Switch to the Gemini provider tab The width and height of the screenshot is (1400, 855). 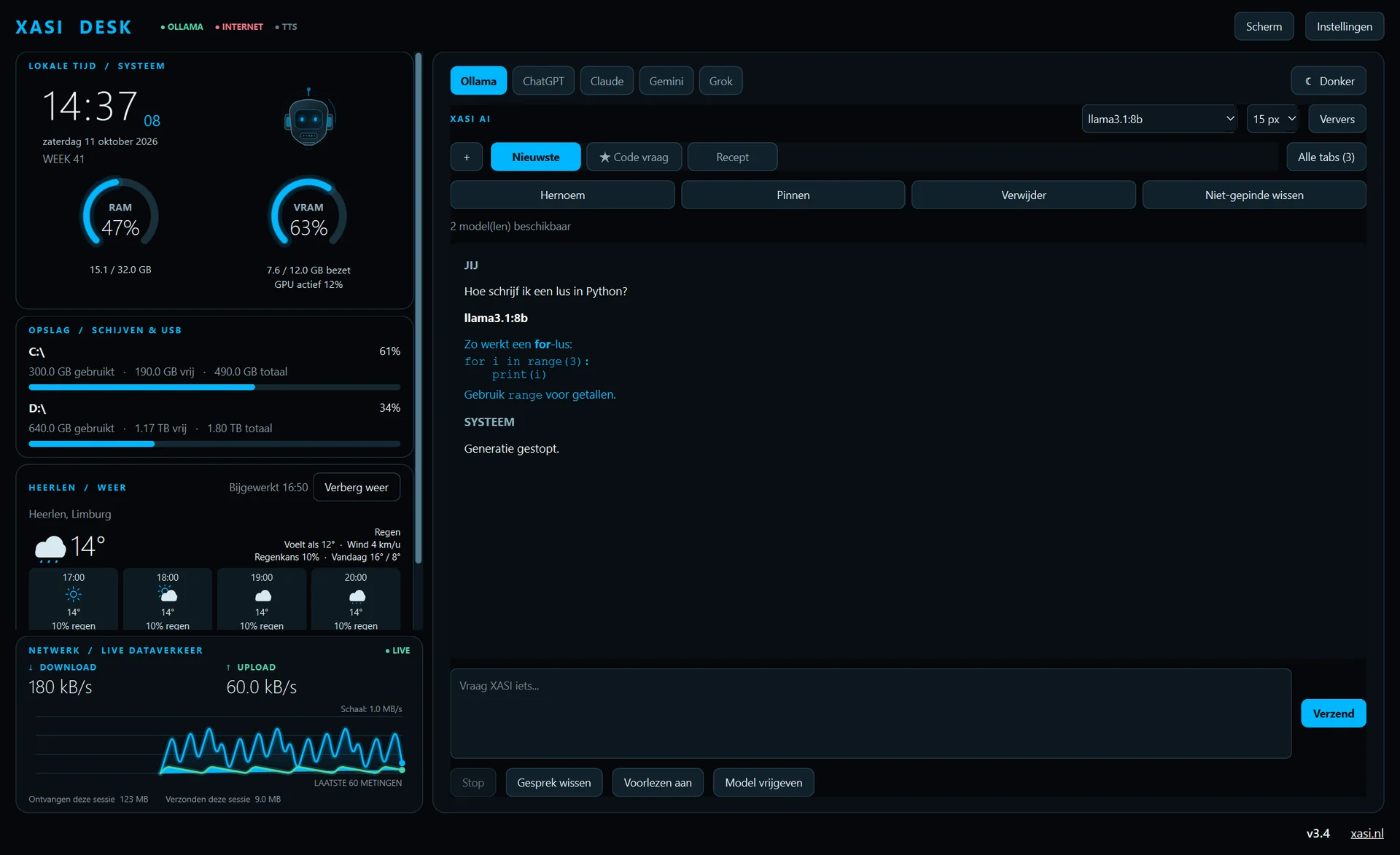point(666,81)
